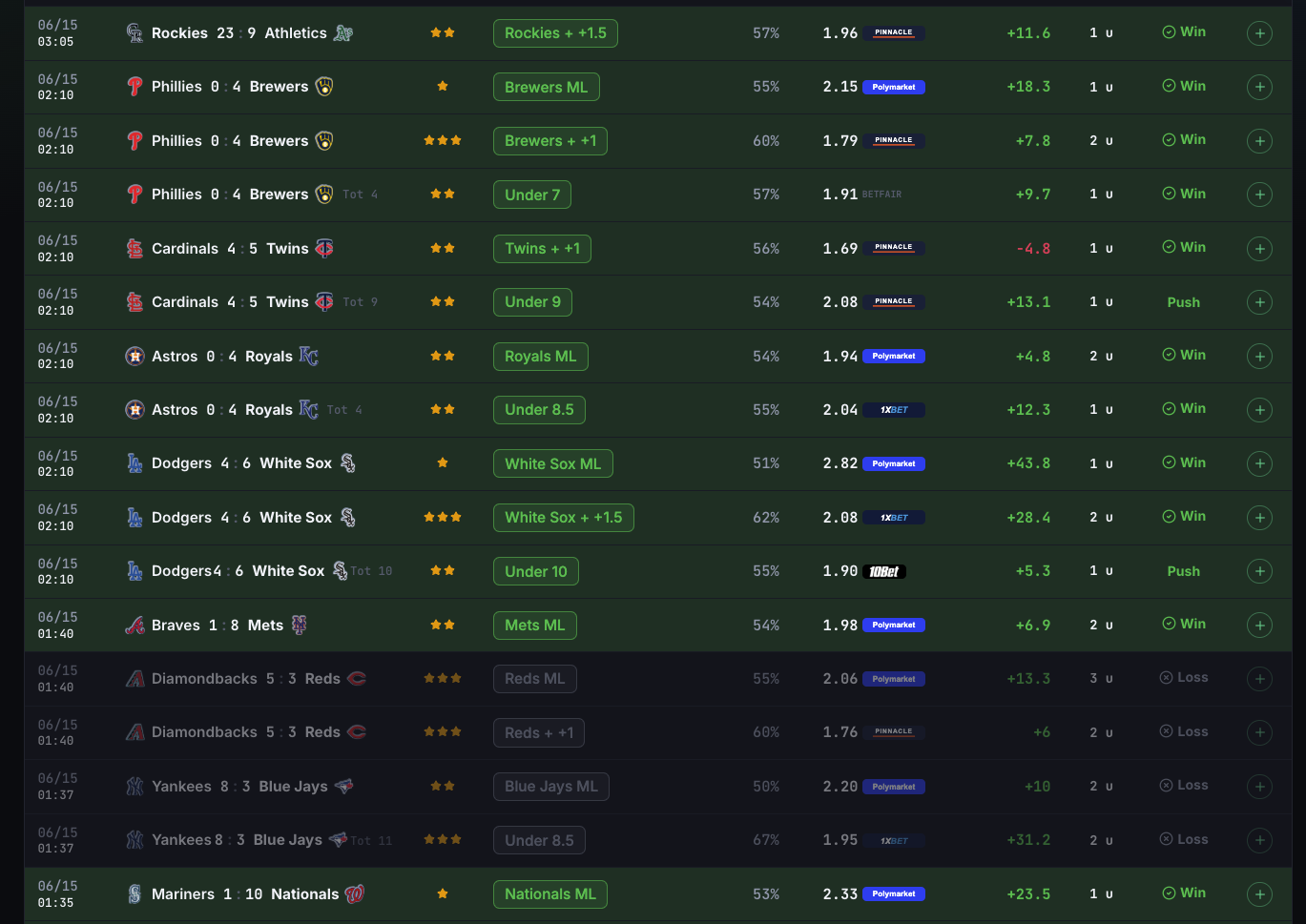This screenshot has width=1306, height=924.
Task: Click the Tot 11 label in the Yankees row
Action: tap(371, 841)
